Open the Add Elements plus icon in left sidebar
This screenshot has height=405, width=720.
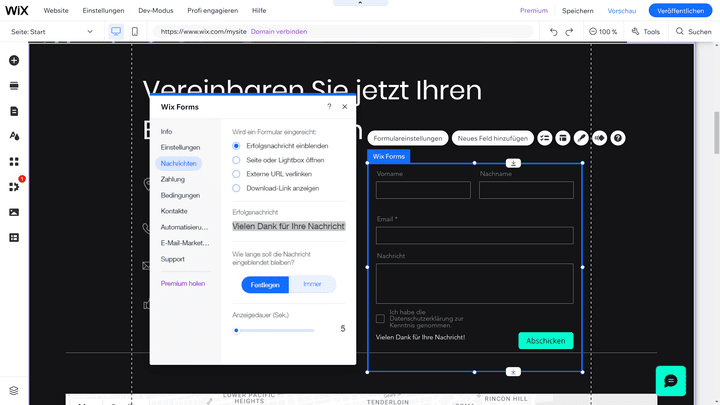pos(14,61)
